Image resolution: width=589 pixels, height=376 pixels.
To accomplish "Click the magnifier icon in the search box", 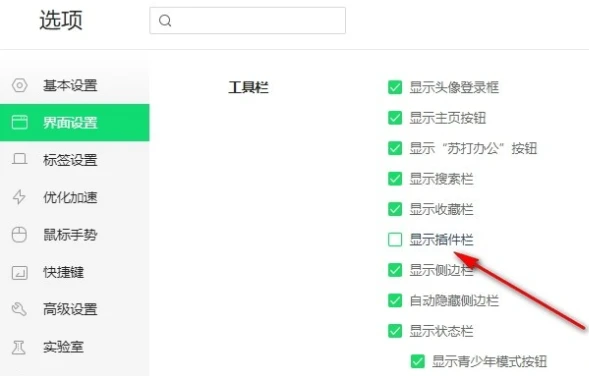I will point(165,21).
